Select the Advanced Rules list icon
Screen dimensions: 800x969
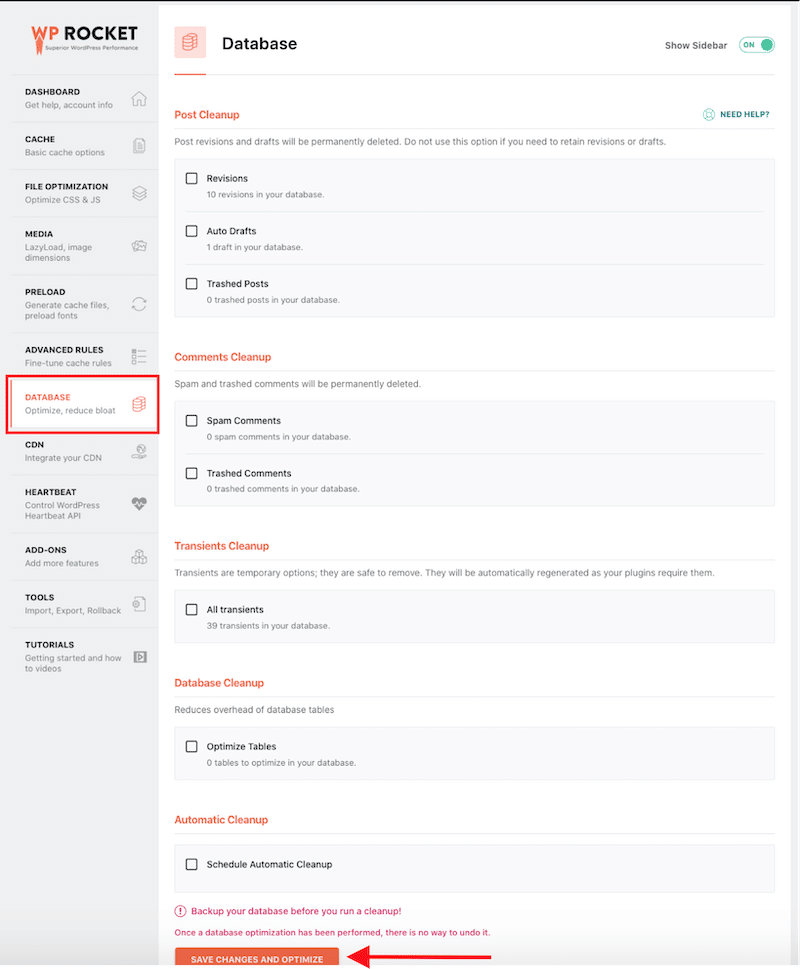[x=143, y=351]
